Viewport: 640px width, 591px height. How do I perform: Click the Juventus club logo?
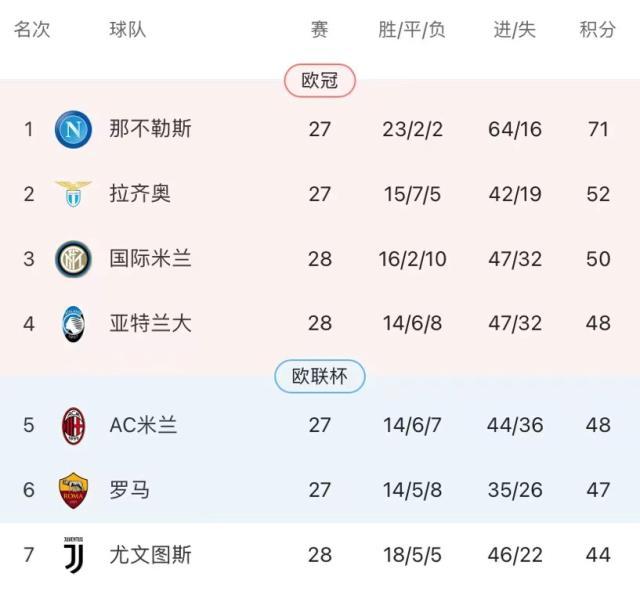coord(73,555)
